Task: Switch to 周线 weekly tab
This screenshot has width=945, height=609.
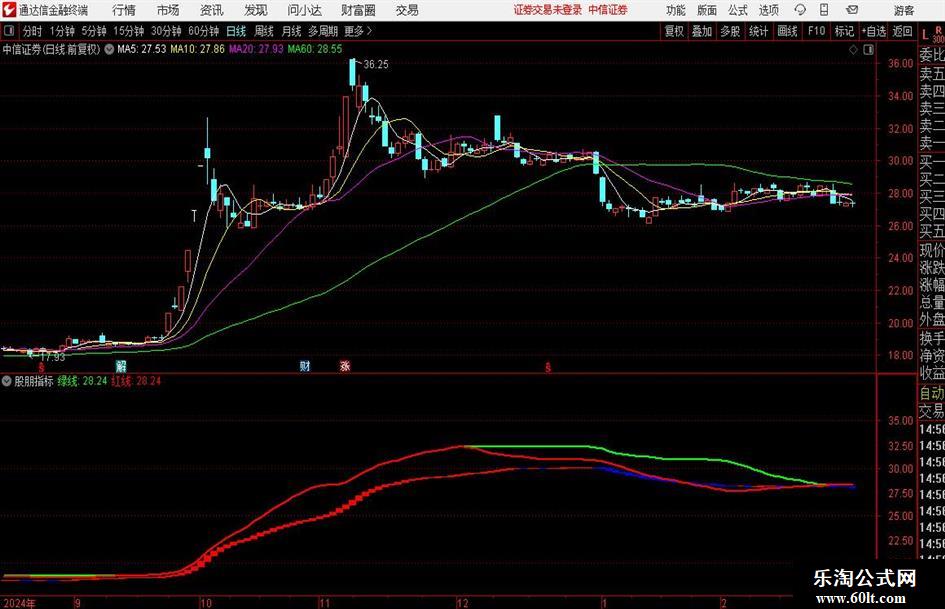Action: pyautogui.click(x=264, y=31)
